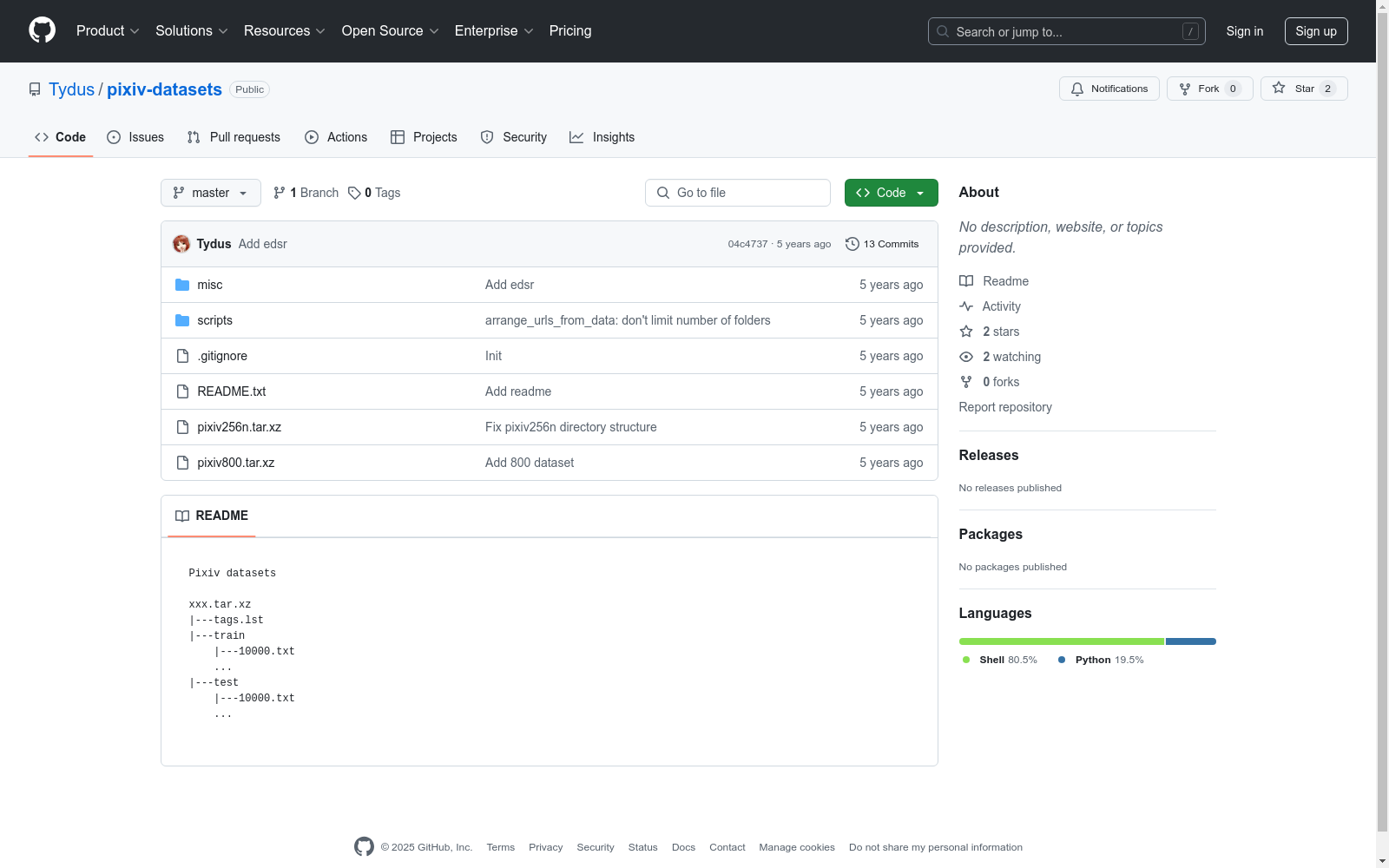Open the Packages heading link
The height and width of the screenshot is (868, 1389).
[x=991, y=534]
